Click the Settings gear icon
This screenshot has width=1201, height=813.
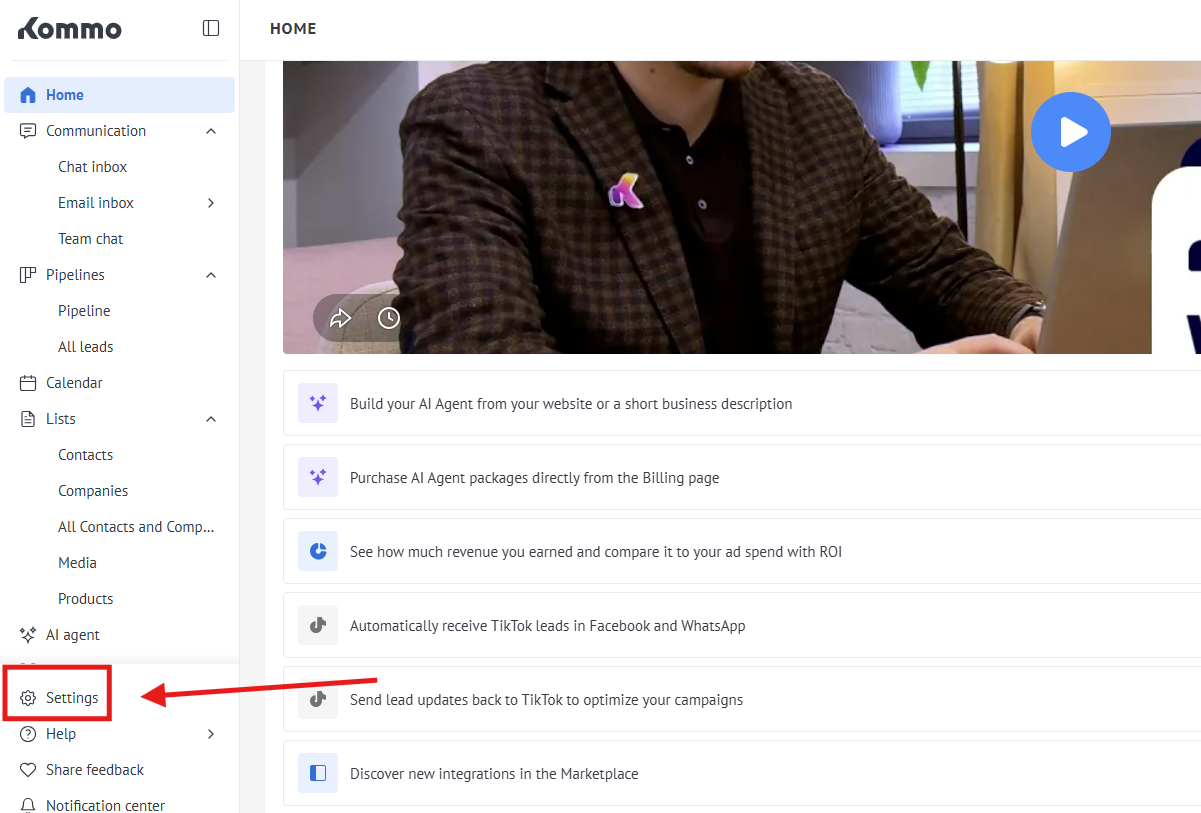pos(28,698)
